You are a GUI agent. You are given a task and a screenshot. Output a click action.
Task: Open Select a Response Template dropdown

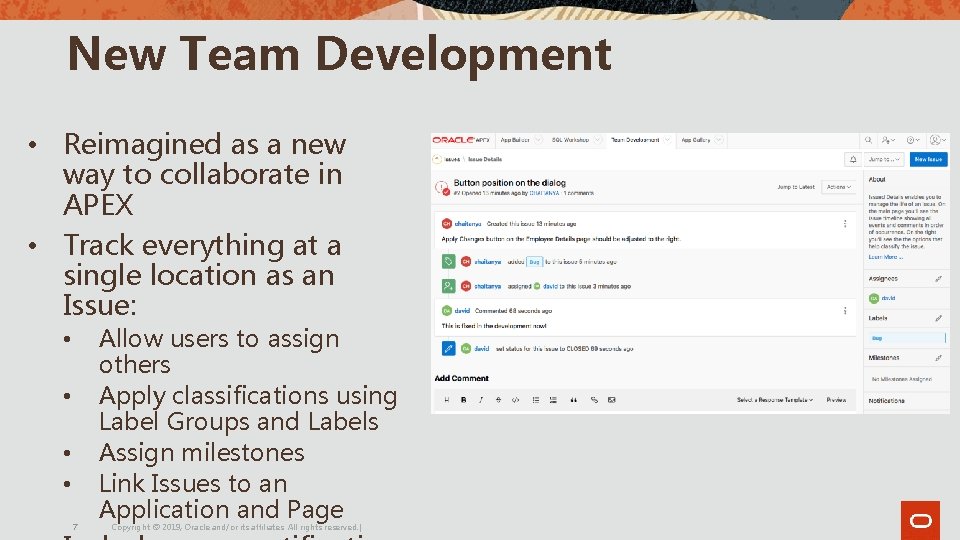(774, 400)
